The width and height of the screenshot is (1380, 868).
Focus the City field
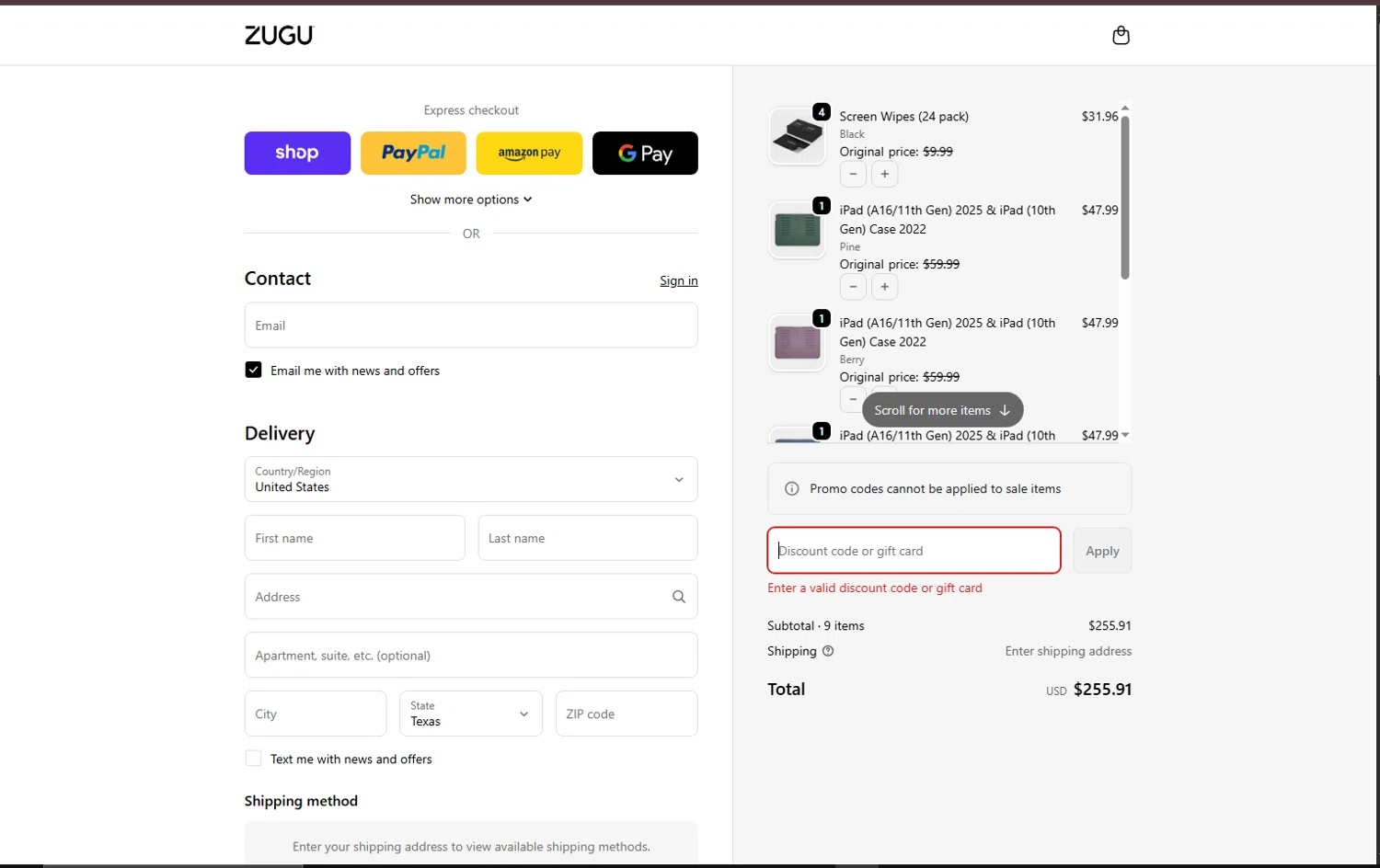tap(316, 714)
